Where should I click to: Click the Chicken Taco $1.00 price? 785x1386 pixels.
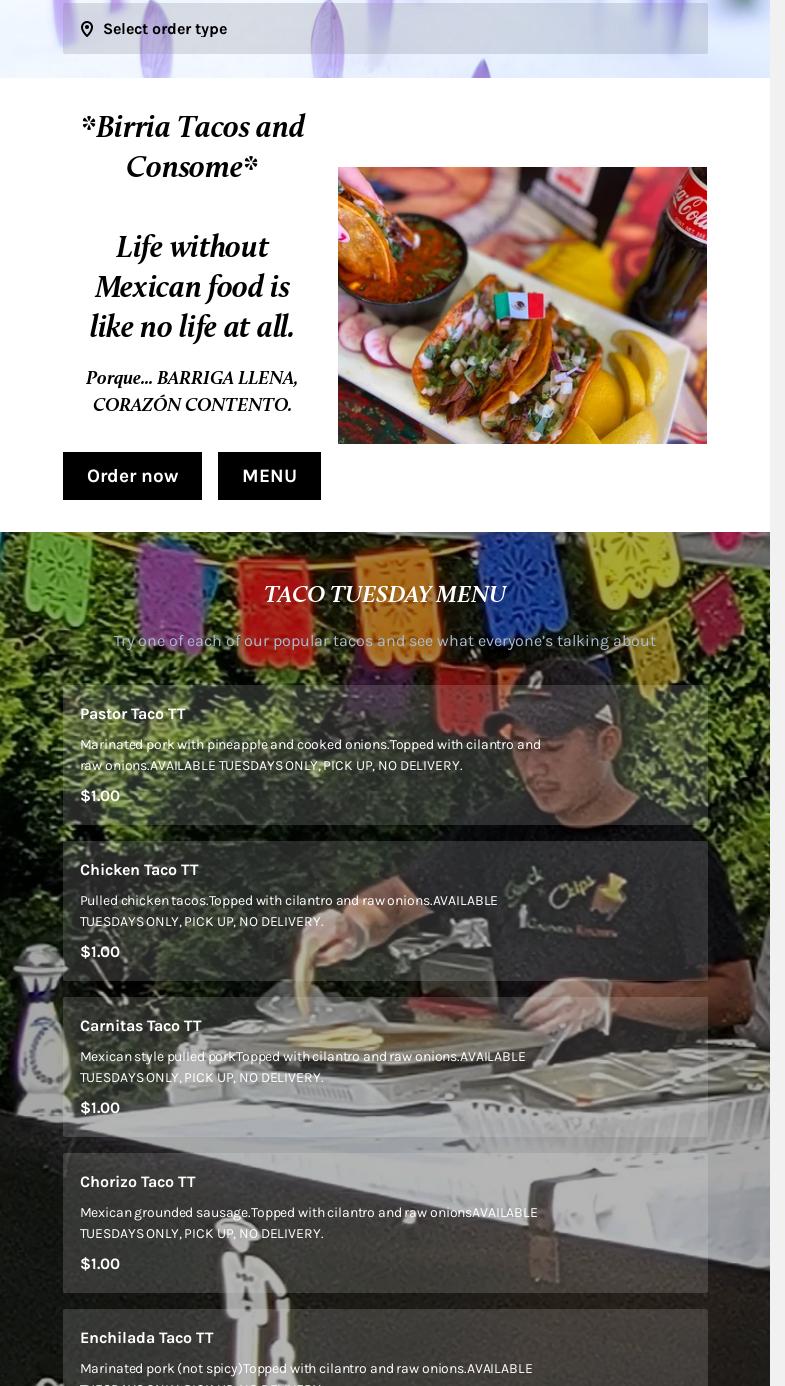coord(100,952)
